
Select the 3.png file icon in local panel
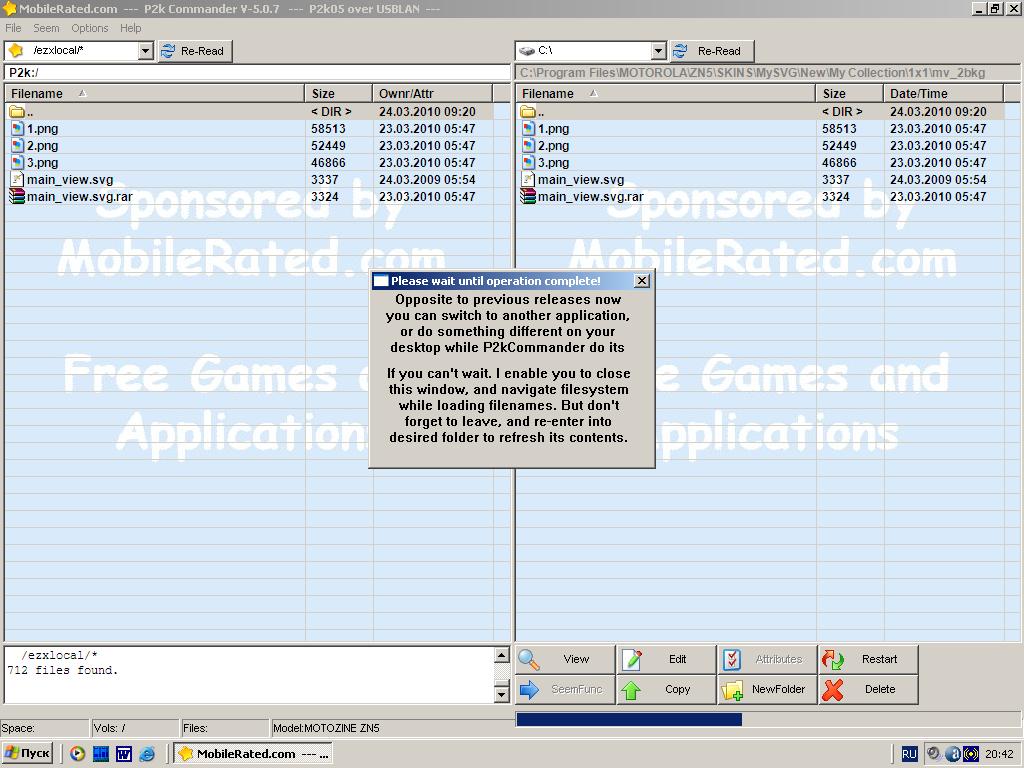(x=528, y=163)
